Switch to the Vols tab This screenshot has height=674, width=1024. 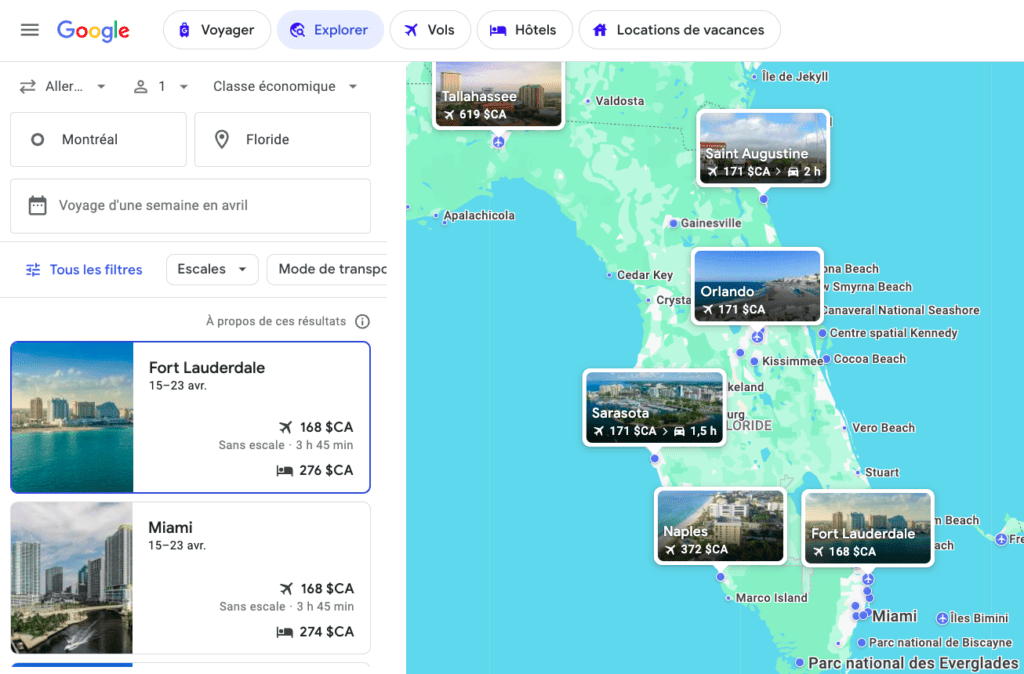click(430, 30)
